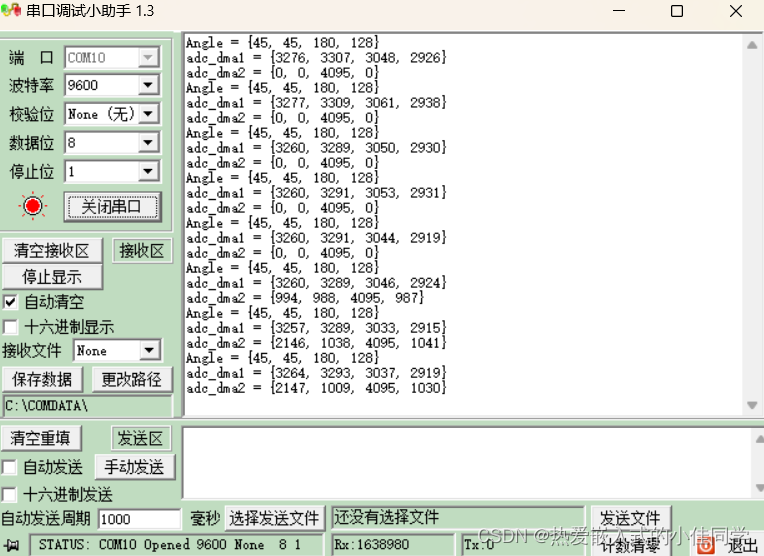Click 保存数据 button

pos(42,379)
